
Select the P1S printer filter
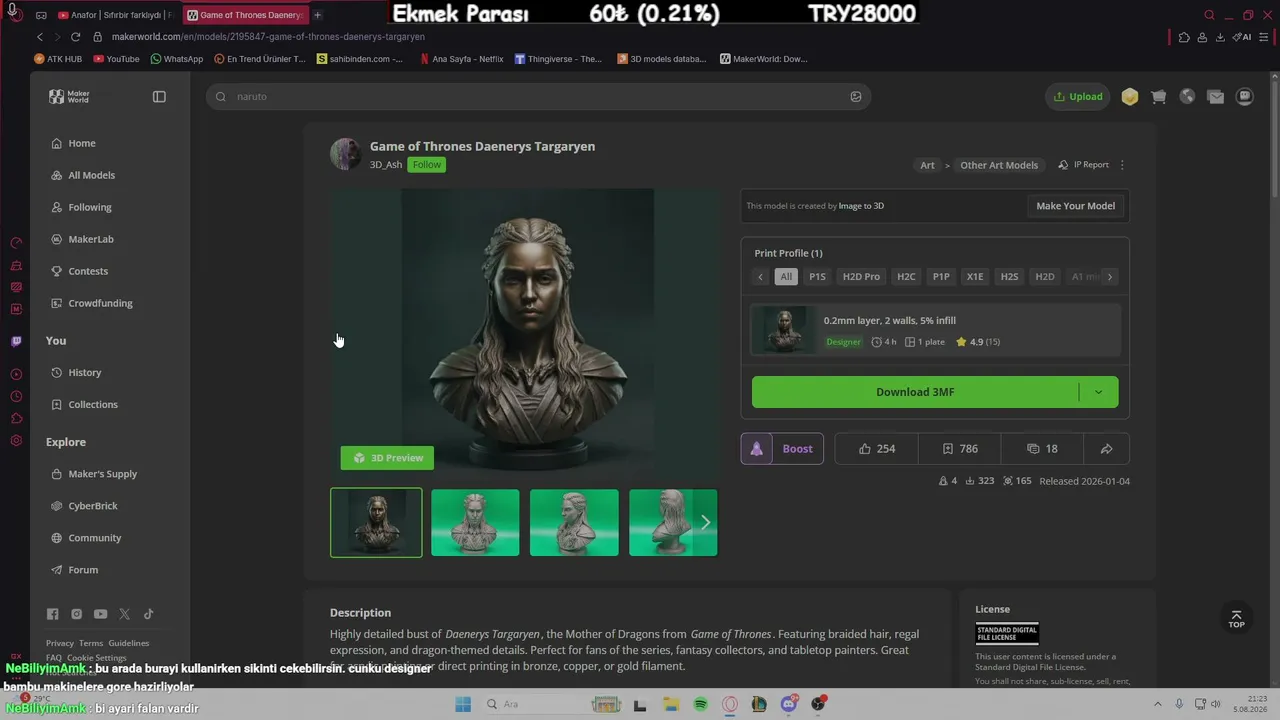point(818,277)
